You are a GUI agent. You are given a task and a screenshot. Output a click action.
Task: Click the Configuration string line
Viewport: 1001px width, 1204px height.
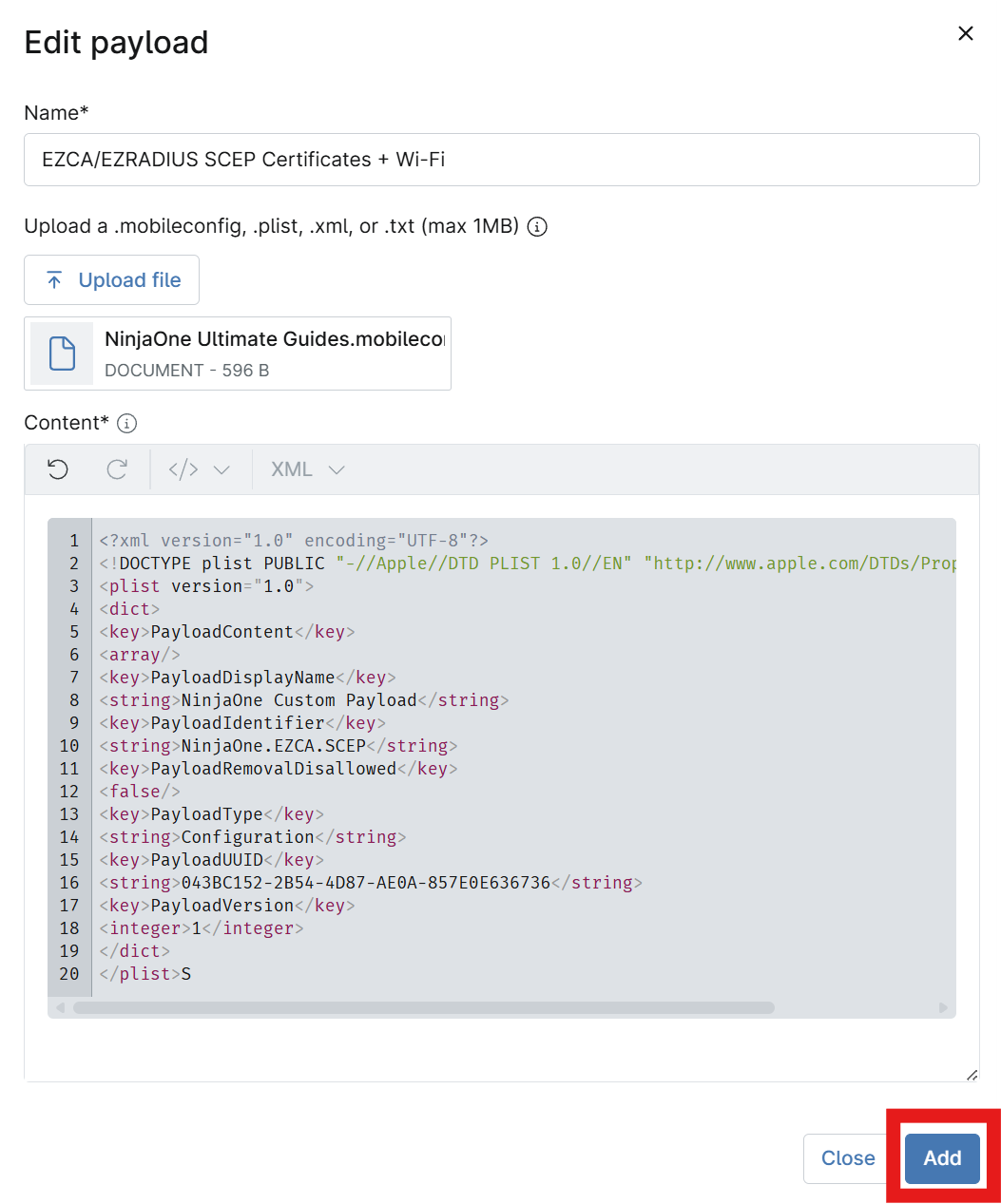pyautogui.click(x=253, y=837)
